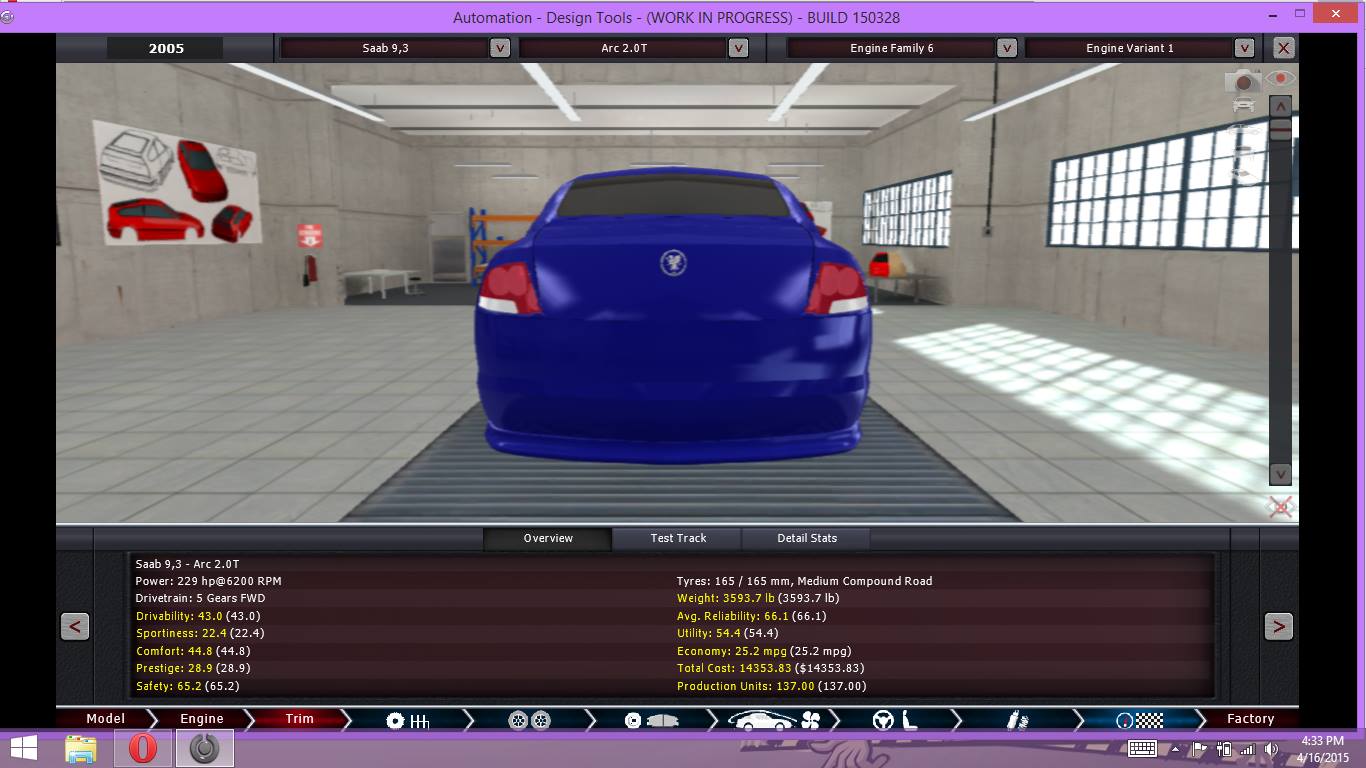Click the viewport scrollbar up arrow
Viewport: 1366px width, 768px height.
(x=1280, y=107)
